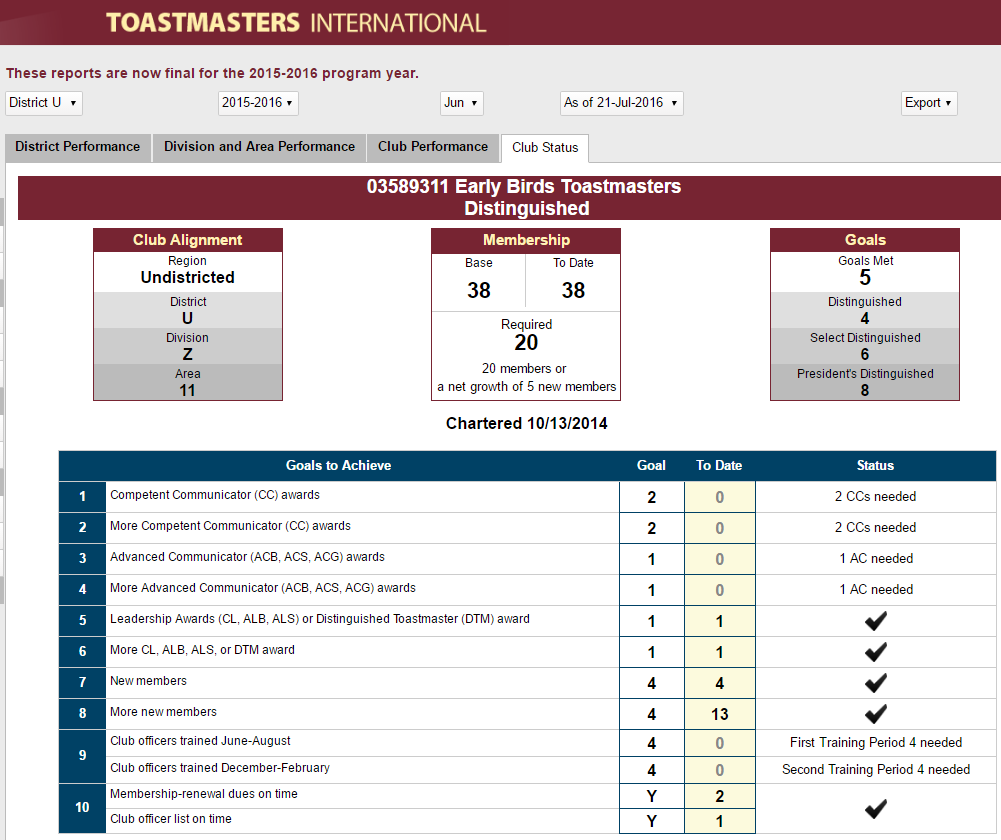Click the More Competent Communicator (CC) awards row

click(527, 528)
